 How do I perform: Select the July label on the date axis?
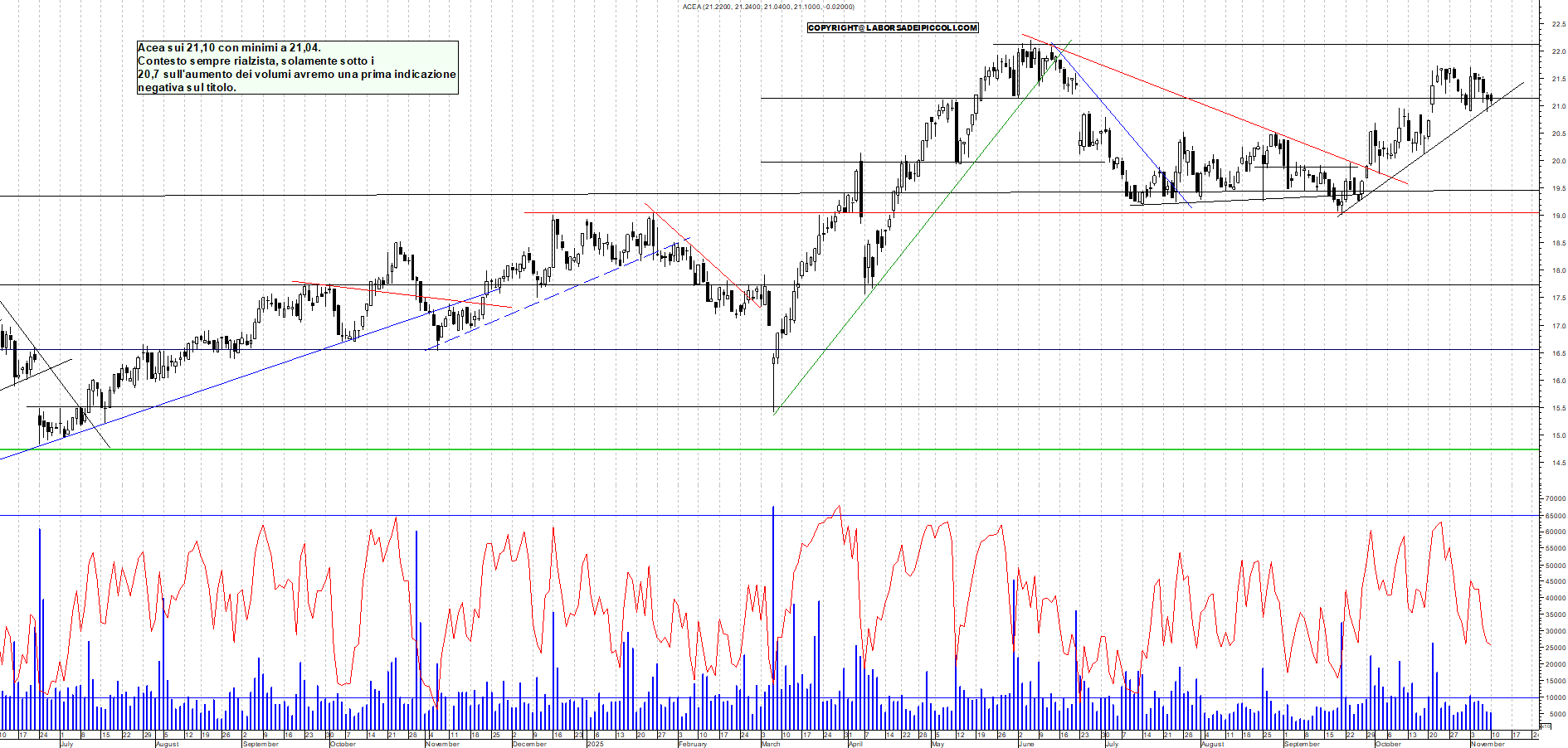point(66,744)
